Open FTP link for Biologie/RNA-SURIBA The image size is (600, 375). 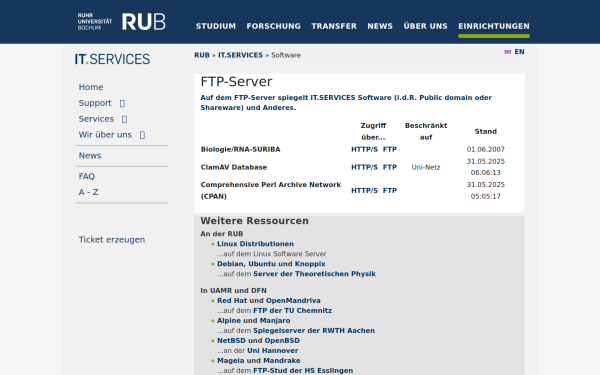point(390,150)
